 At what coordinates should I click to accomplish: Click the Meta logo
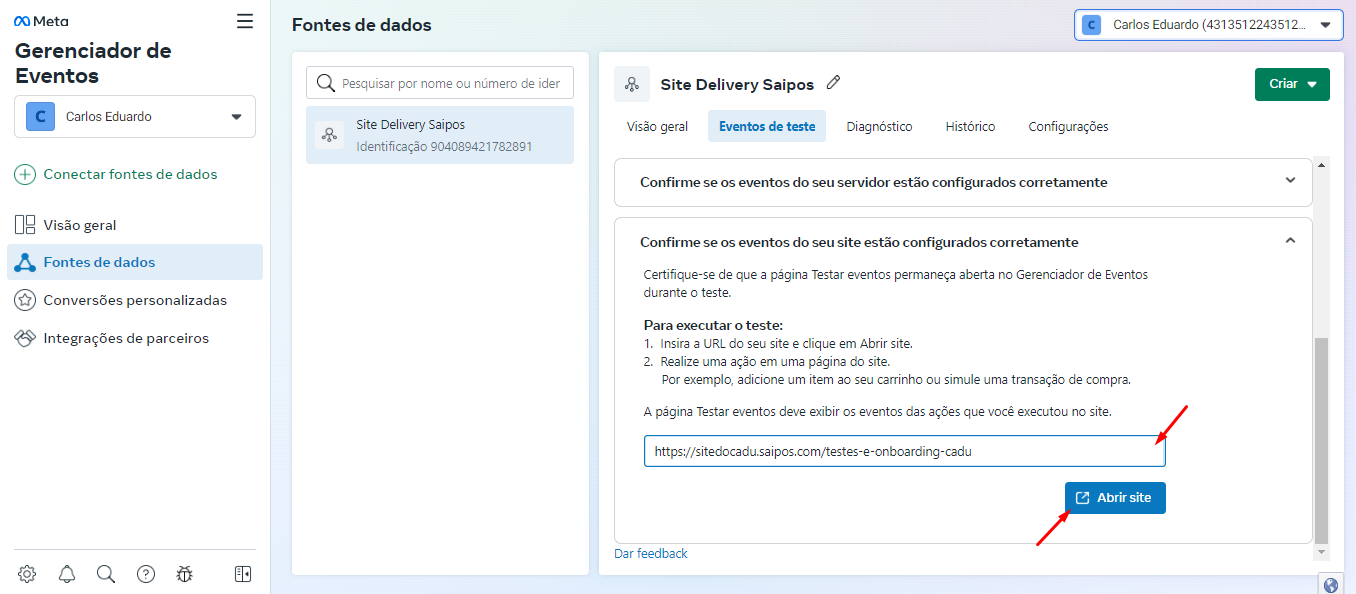click(41, 21)
